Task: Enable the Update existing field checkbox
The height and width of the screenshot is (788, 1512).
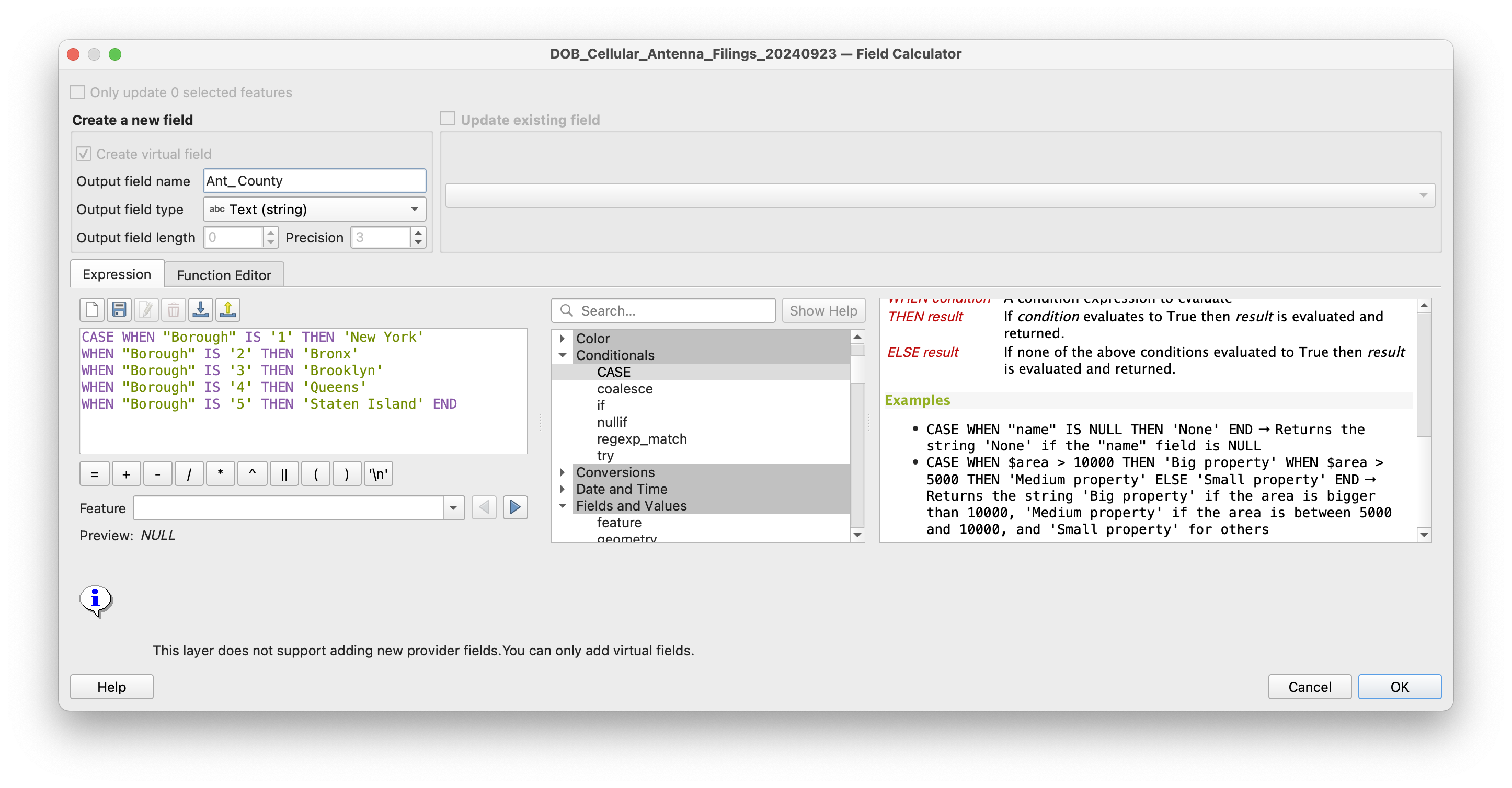Action: pos(448,119)
